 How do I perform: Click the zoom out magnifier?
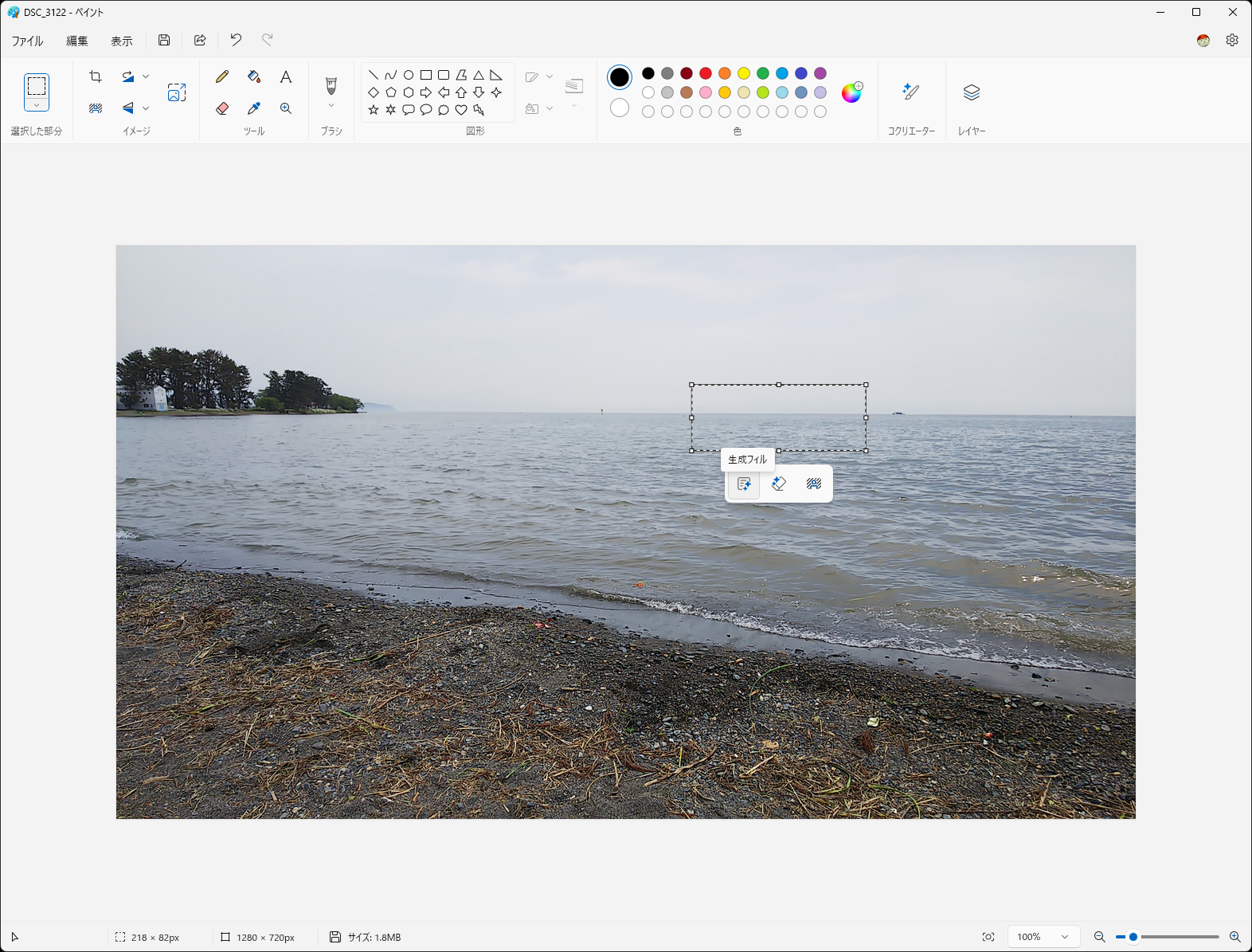[x=1099, y=937]
